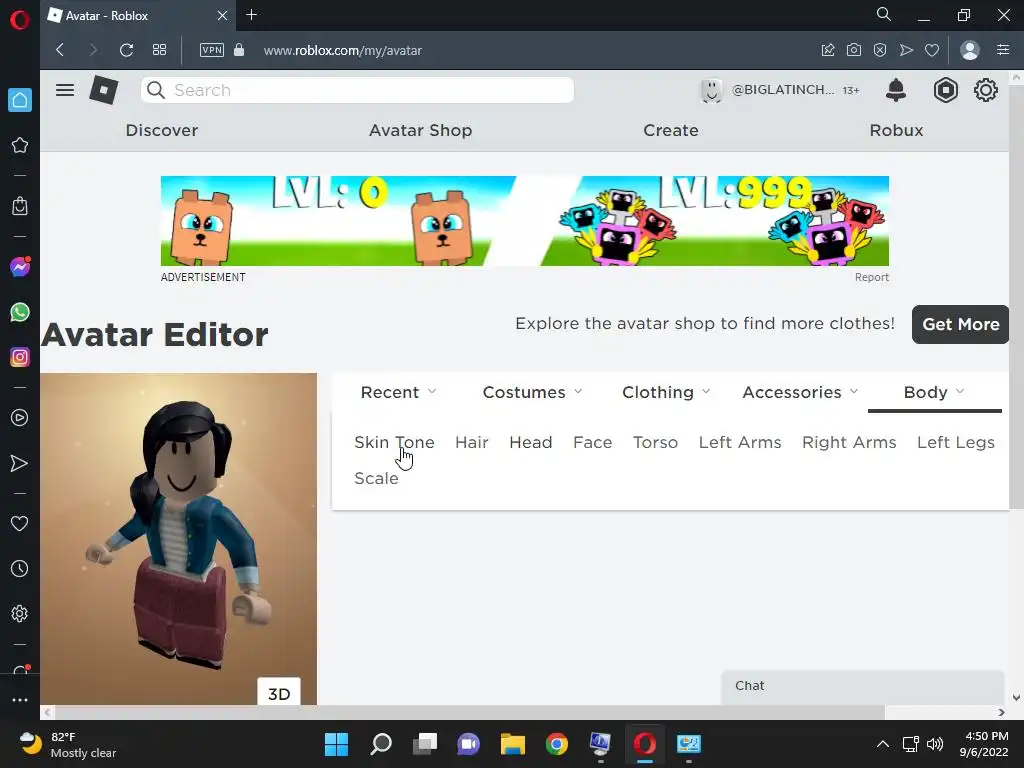This screenshot has width=1024, height=768.
Task: Expand the Body dropdown tab
Action: 934,392
